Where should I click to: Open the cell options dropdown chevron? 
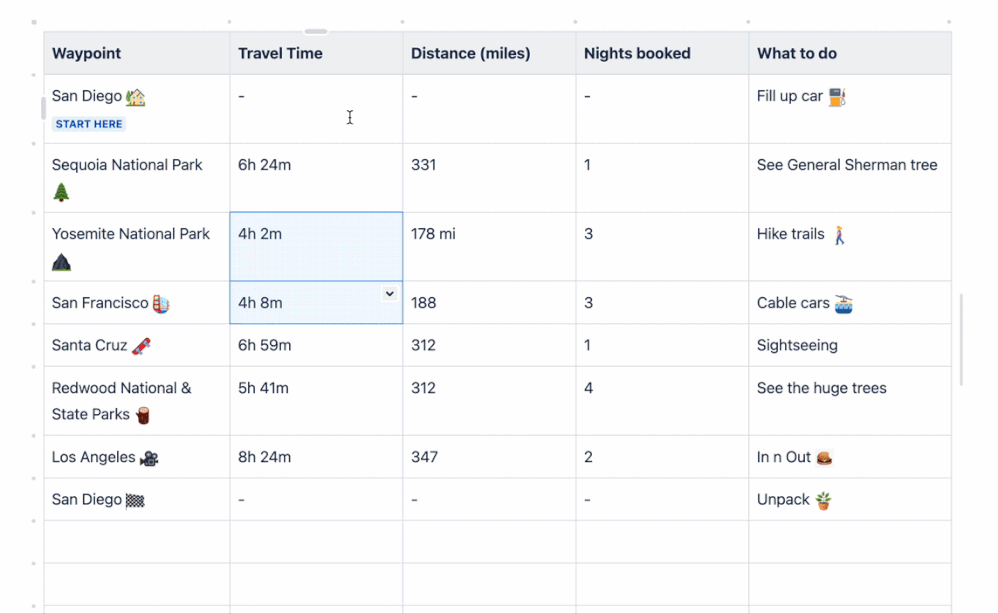coord(390,293)
